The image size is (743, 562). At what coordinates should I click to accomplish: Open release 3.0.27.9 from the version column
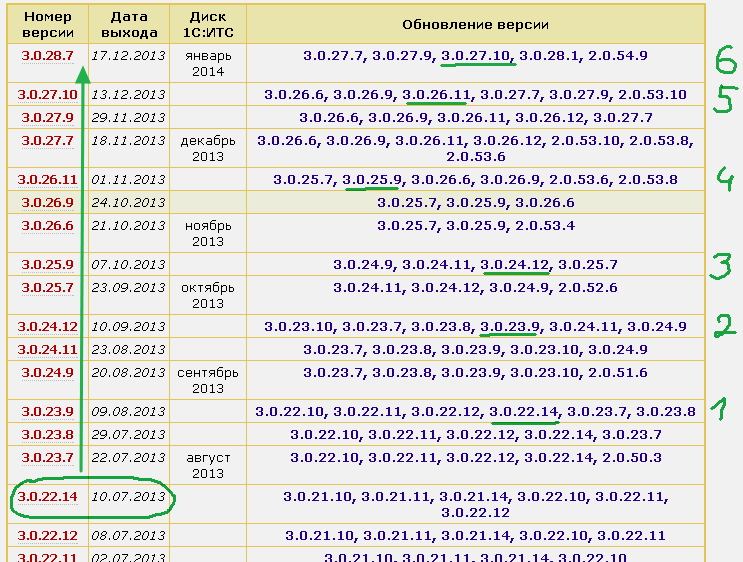click(47, 118)
